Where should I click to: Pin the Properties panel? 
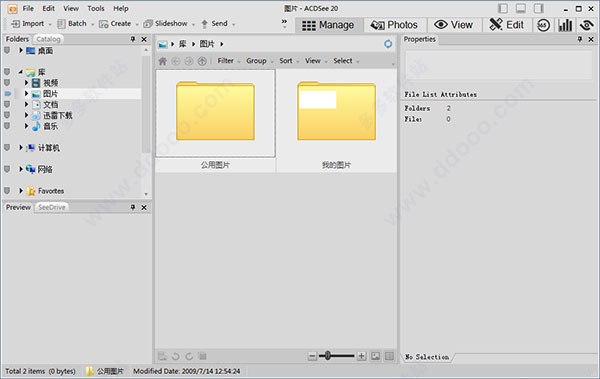click(580, 39)
